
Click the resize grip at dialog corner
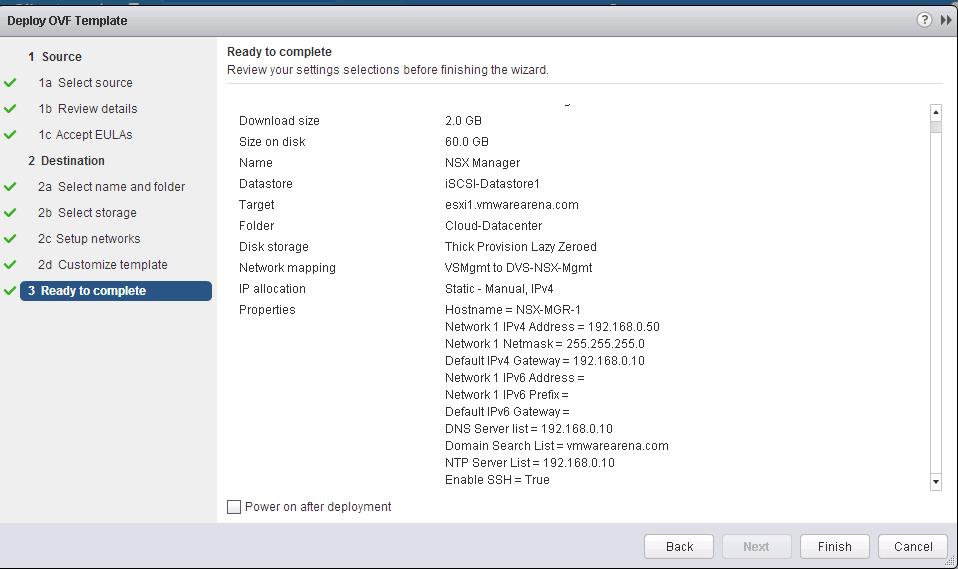[949, 561]
